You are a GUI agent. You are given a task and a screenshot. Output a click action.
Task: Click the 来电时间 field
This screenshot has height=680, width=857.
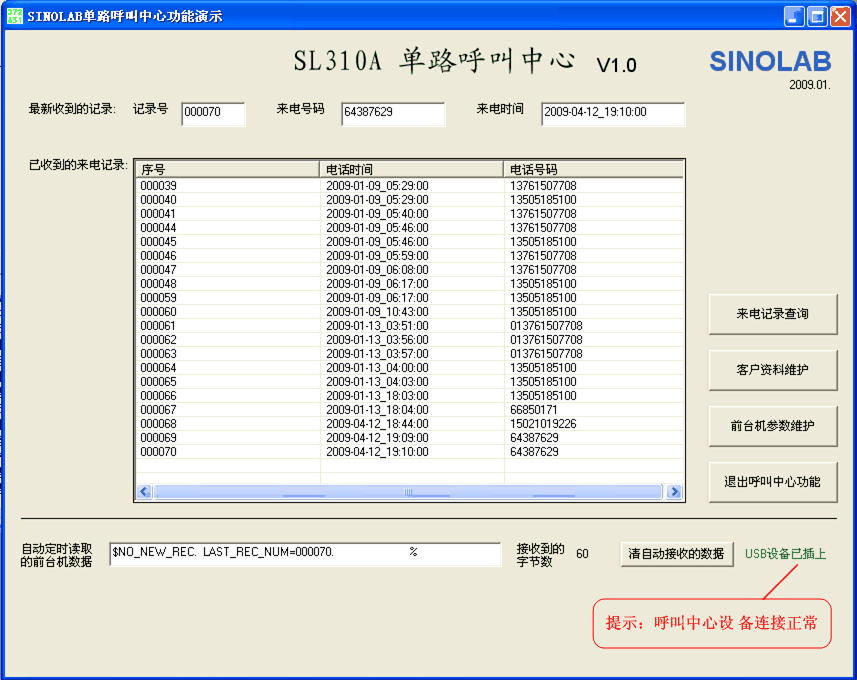click(613, 113)
